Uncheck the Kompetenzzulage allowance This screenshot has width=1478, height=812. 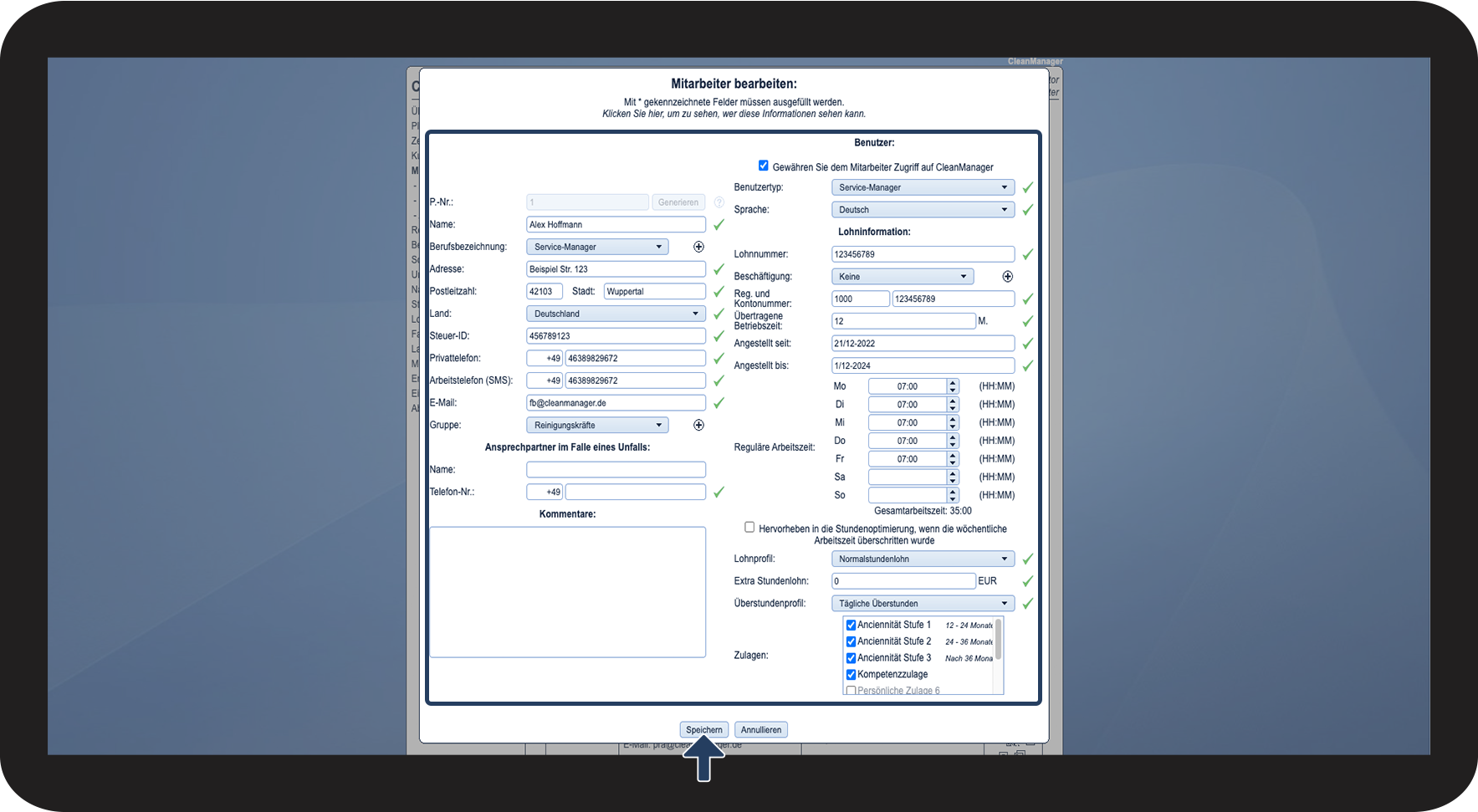[x=851, y=675]
